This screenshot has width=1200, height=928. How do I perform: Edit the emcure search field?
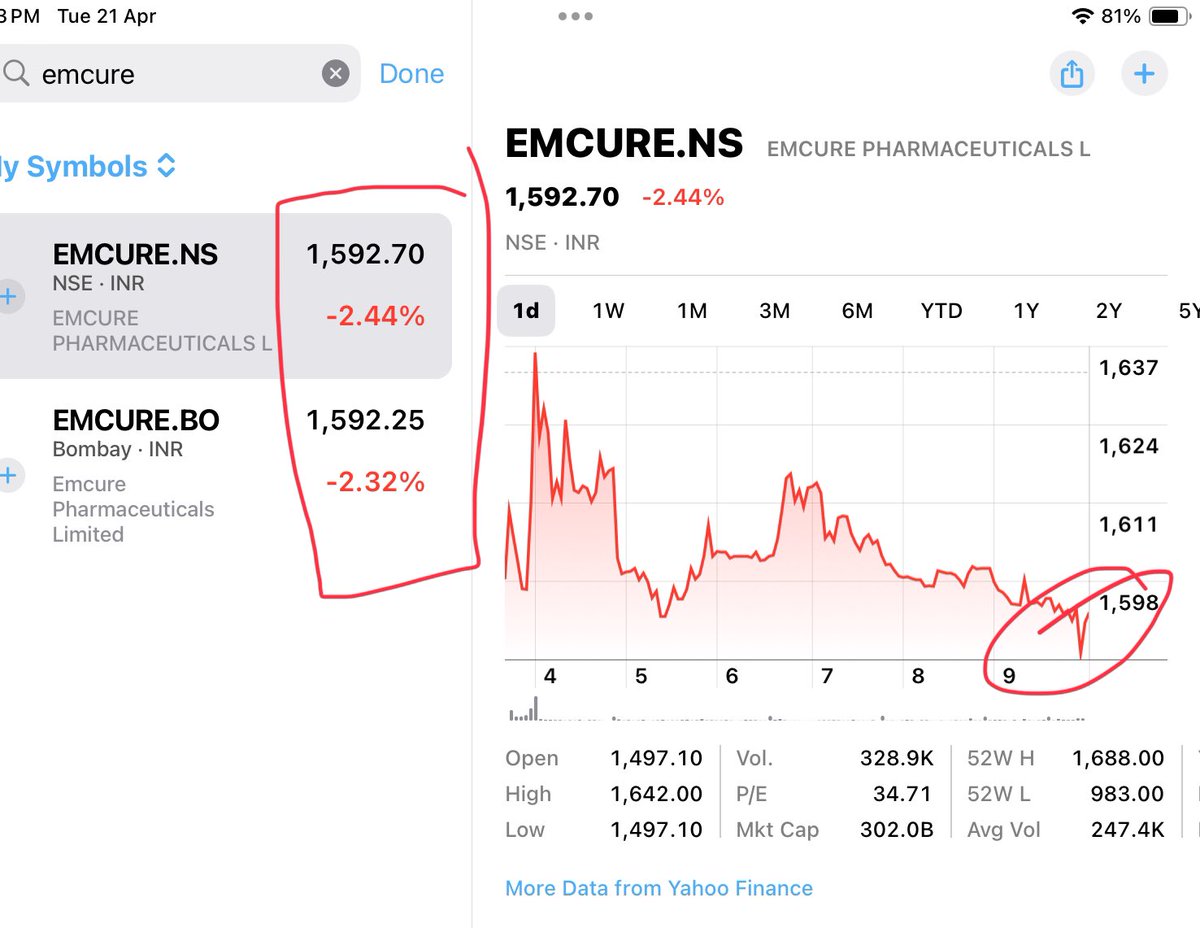(180, 74)
